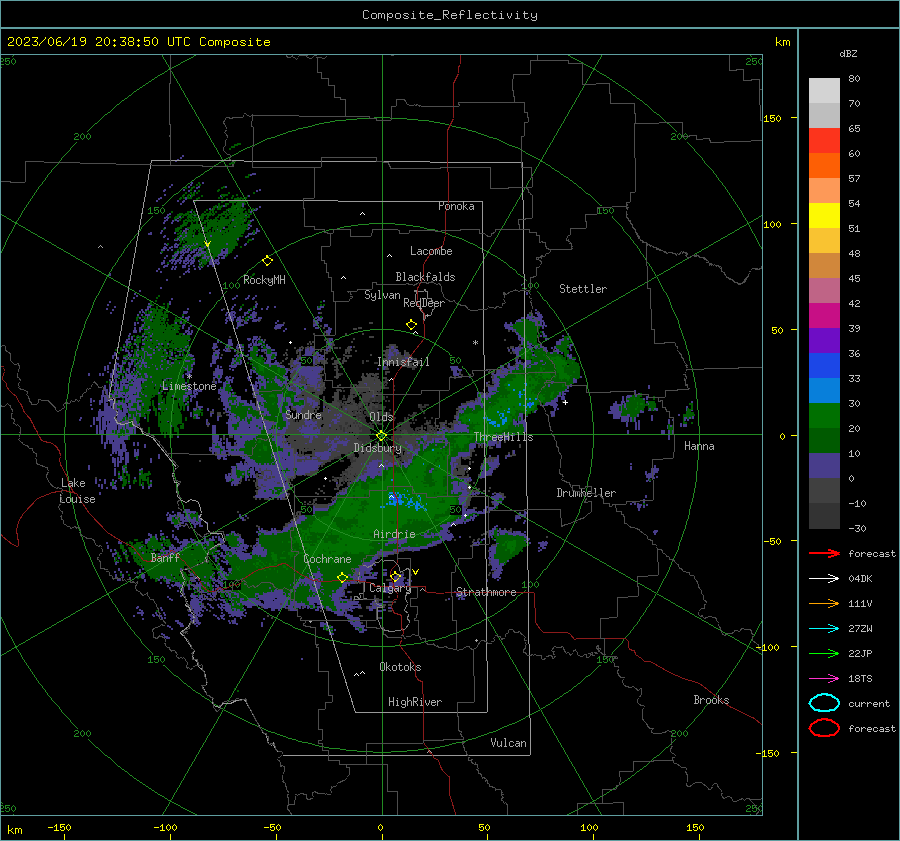This screenshot has width=900, height=841.
Task: Click the yellow diamond marker near RockyMH
Action: 267,261
